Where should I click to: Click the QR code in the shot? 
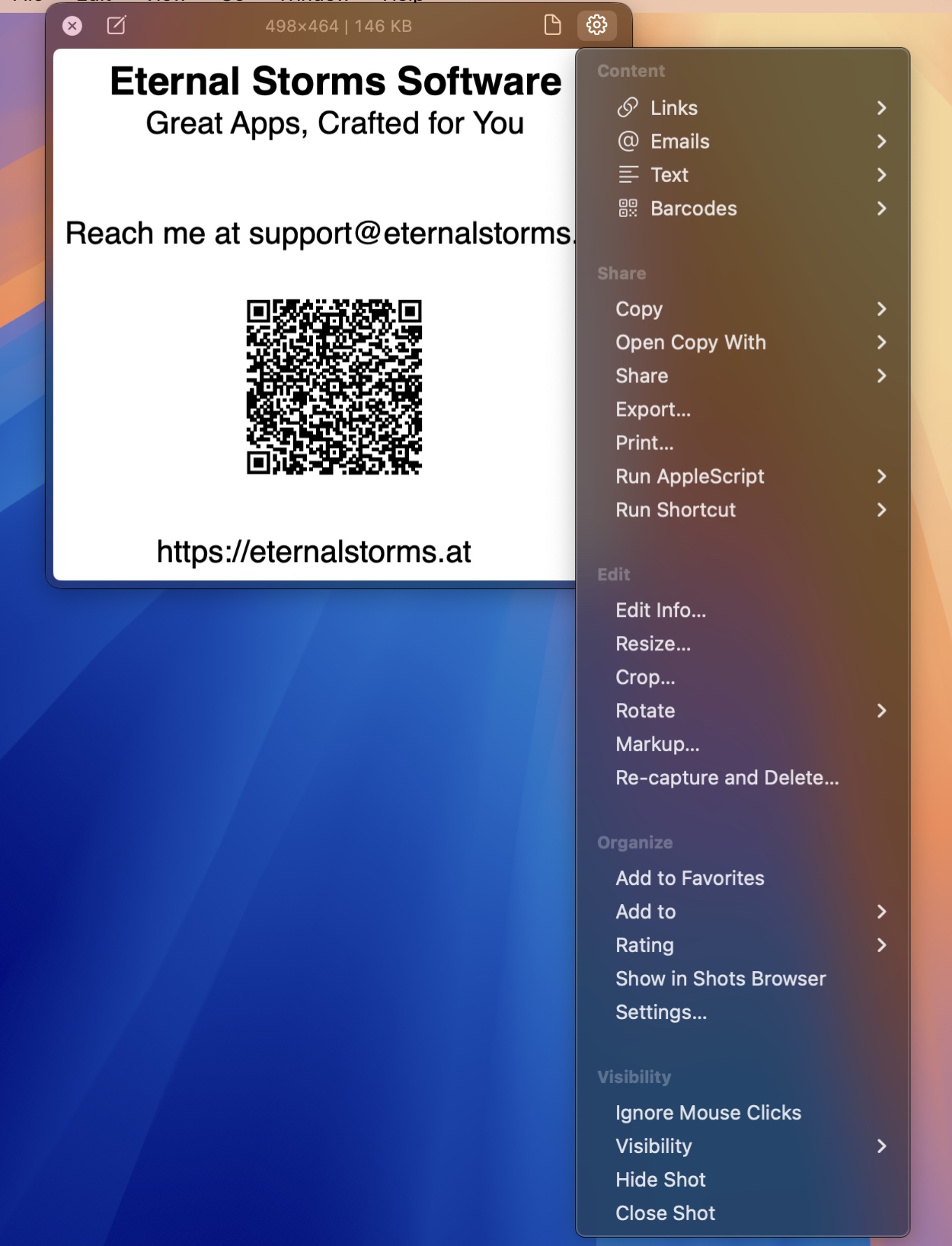click(334, 387)
